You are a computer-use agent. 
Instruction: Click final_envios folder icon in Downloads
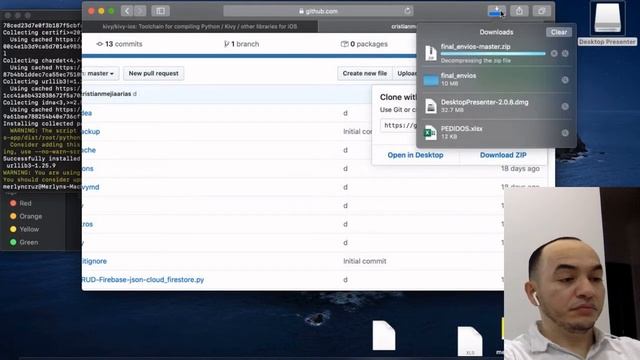pos(431,80)
